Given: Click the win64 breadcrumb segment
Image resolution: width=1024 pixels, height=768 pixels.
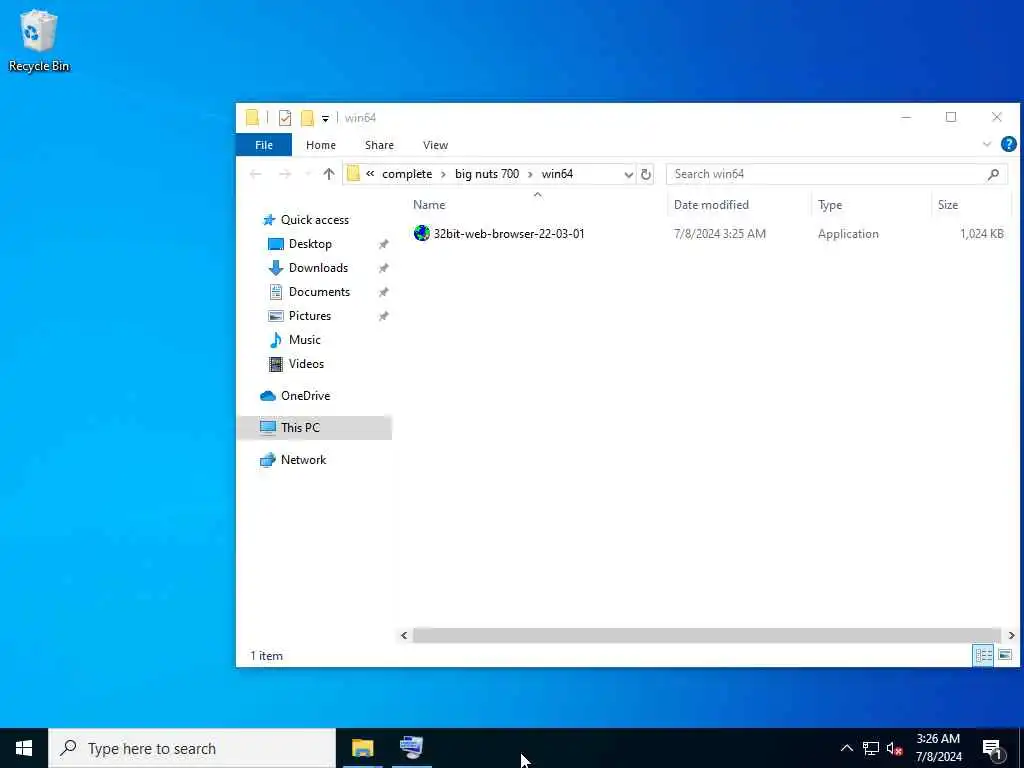Looking at the screenshot, I should coord(557,174).
